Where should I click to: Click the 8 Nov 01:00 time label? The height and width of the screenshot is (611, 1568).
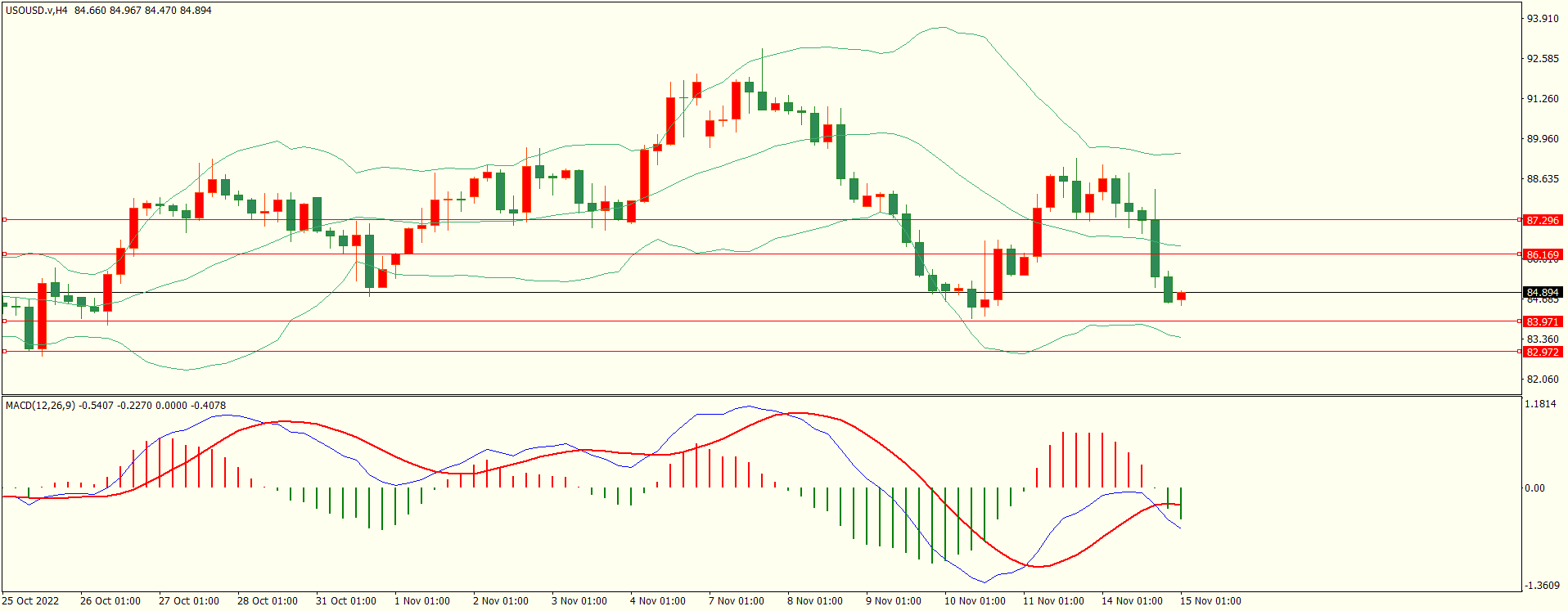coord(815,600)
